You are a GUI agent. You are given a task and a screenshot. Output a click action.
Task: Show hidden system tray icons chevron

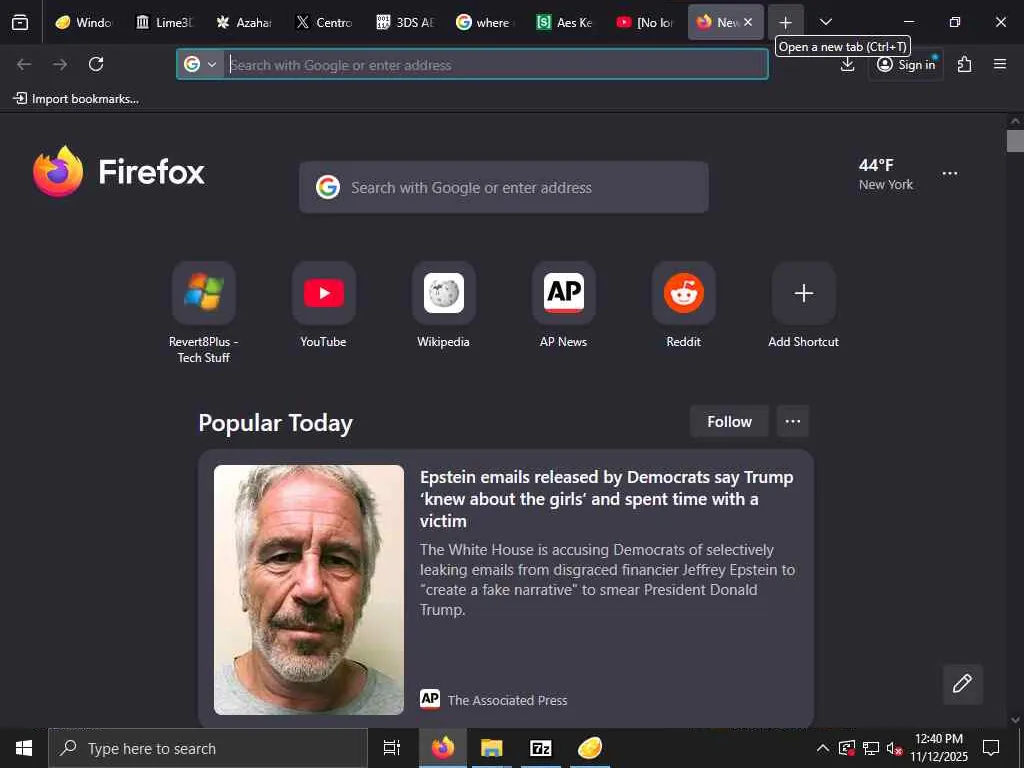(x=823, y=748)
